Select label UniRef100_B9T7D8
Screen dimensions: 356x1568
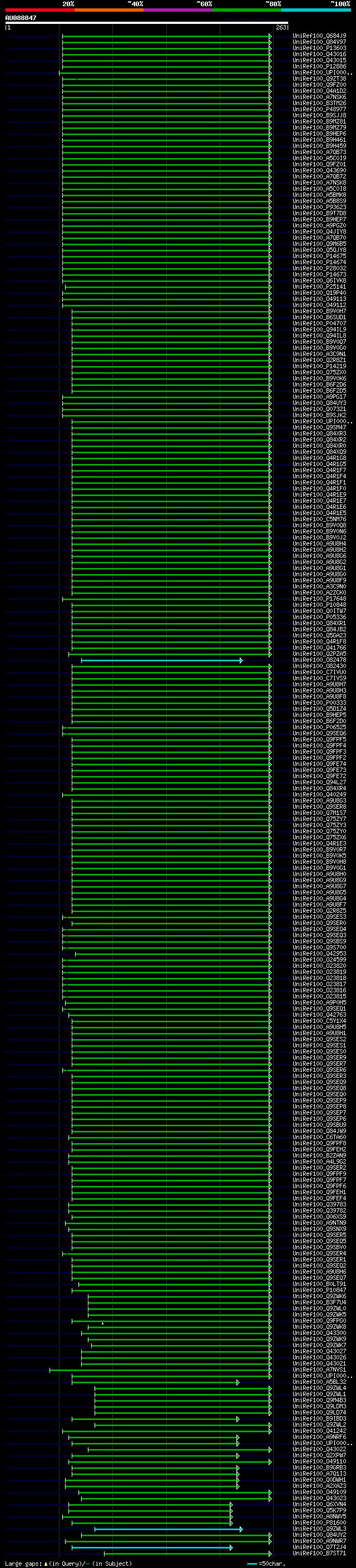[x=319, y=213]
